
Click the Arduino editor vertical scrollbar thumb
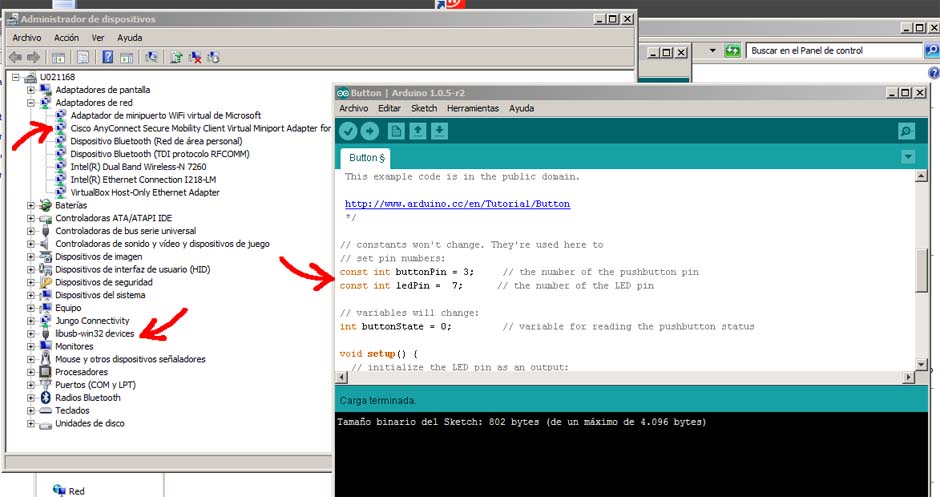click(921, 271)
